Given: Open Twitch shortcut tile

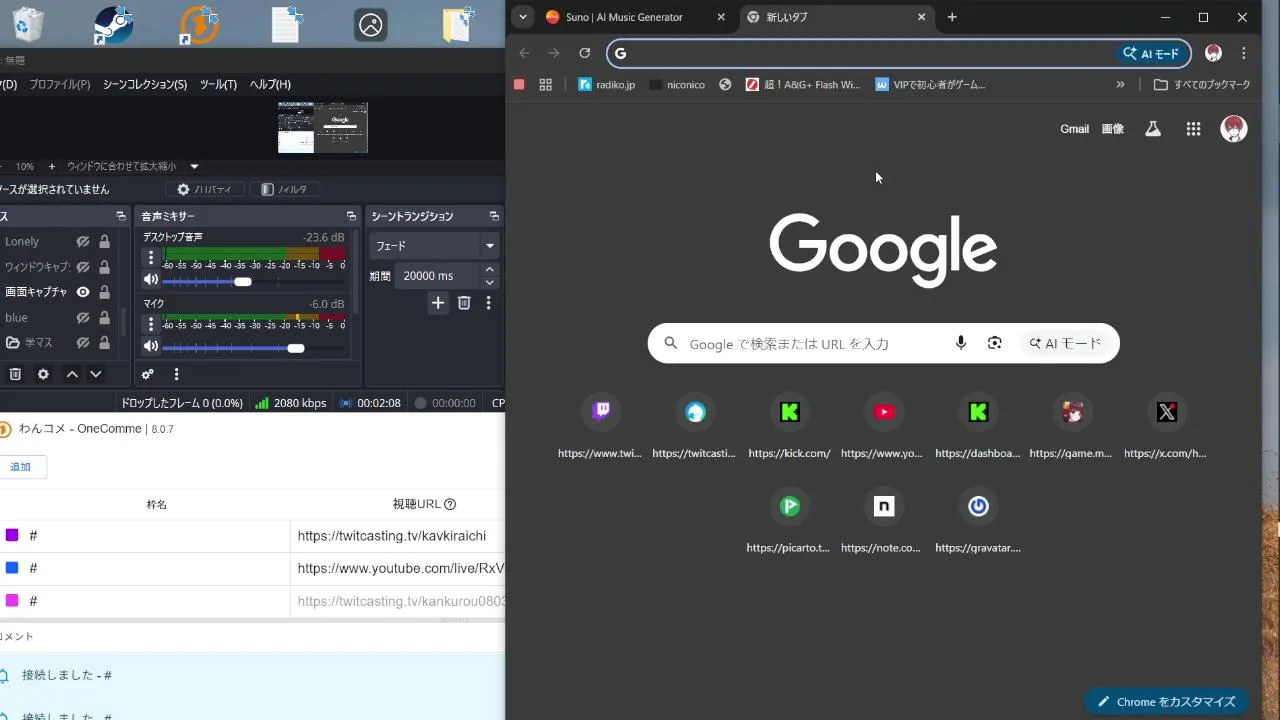Looking at the screenshot, I should pyautogui.click(x=601, y=425).
